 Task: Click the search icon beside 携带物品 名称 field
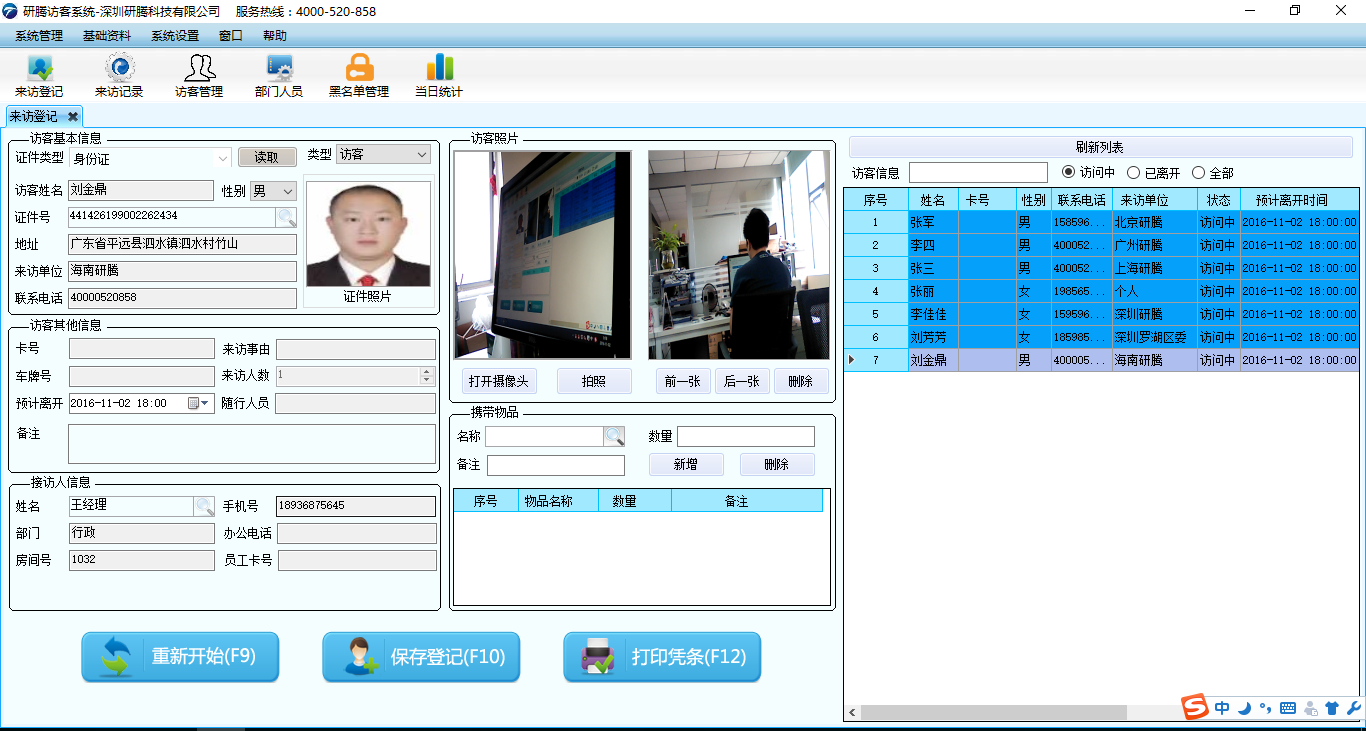[x=614, y=436]
